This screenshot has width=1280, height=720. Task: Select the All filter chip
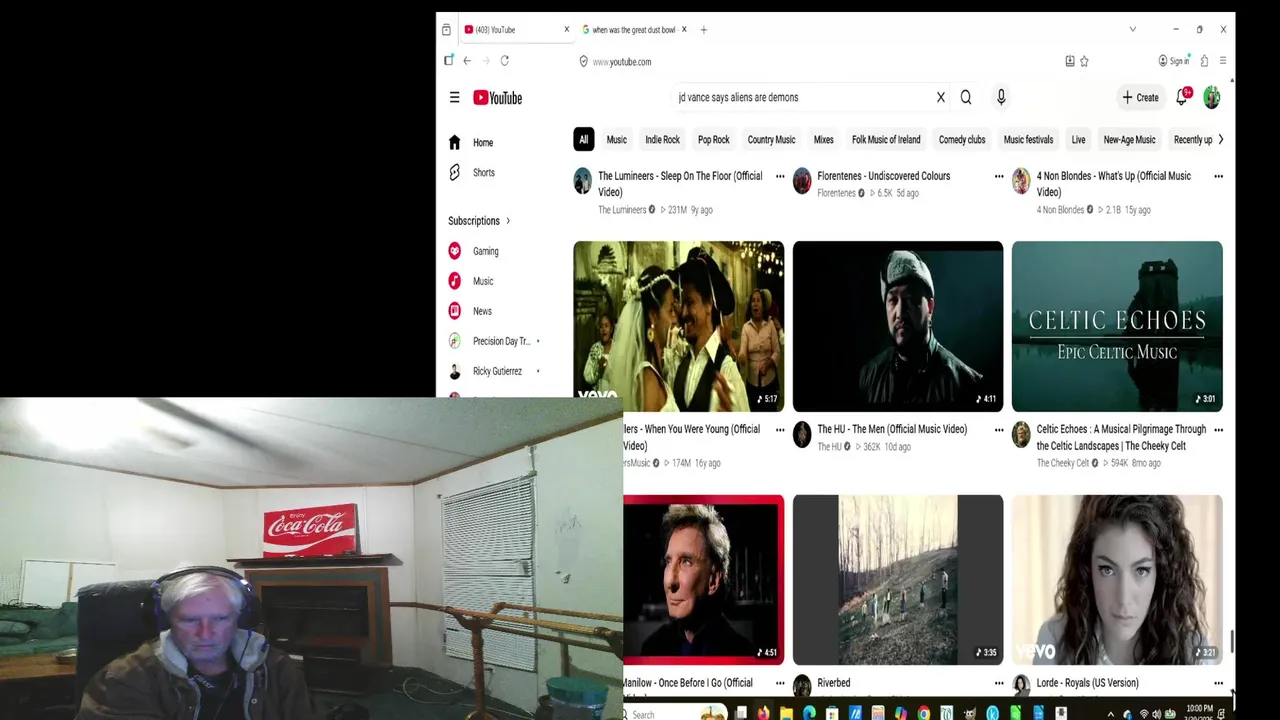click(x=584, y=140)
